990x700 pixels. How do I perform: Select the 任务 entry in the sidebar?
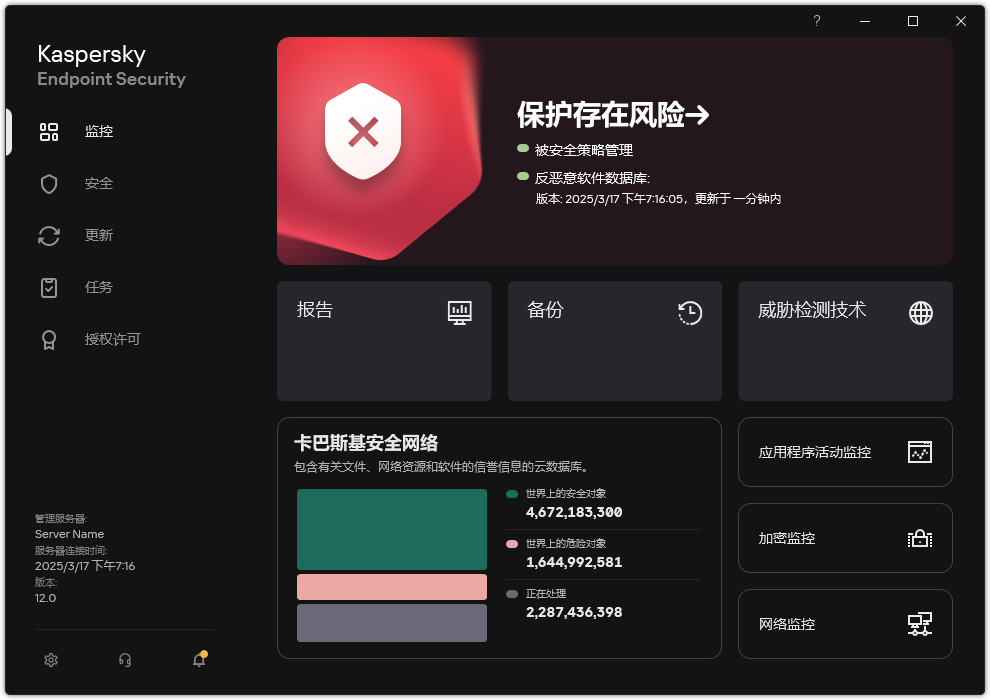pos(49,287)
